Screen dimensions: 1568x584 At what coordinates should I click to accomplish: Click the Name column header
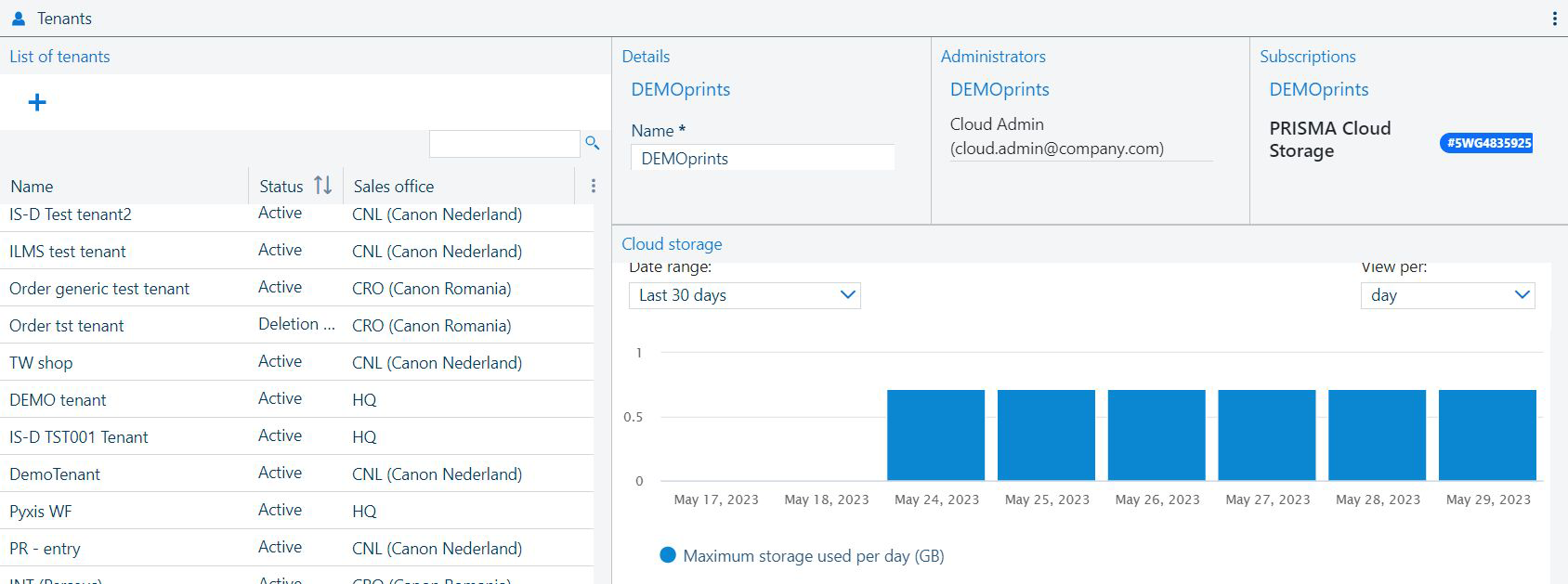point(32,187)
